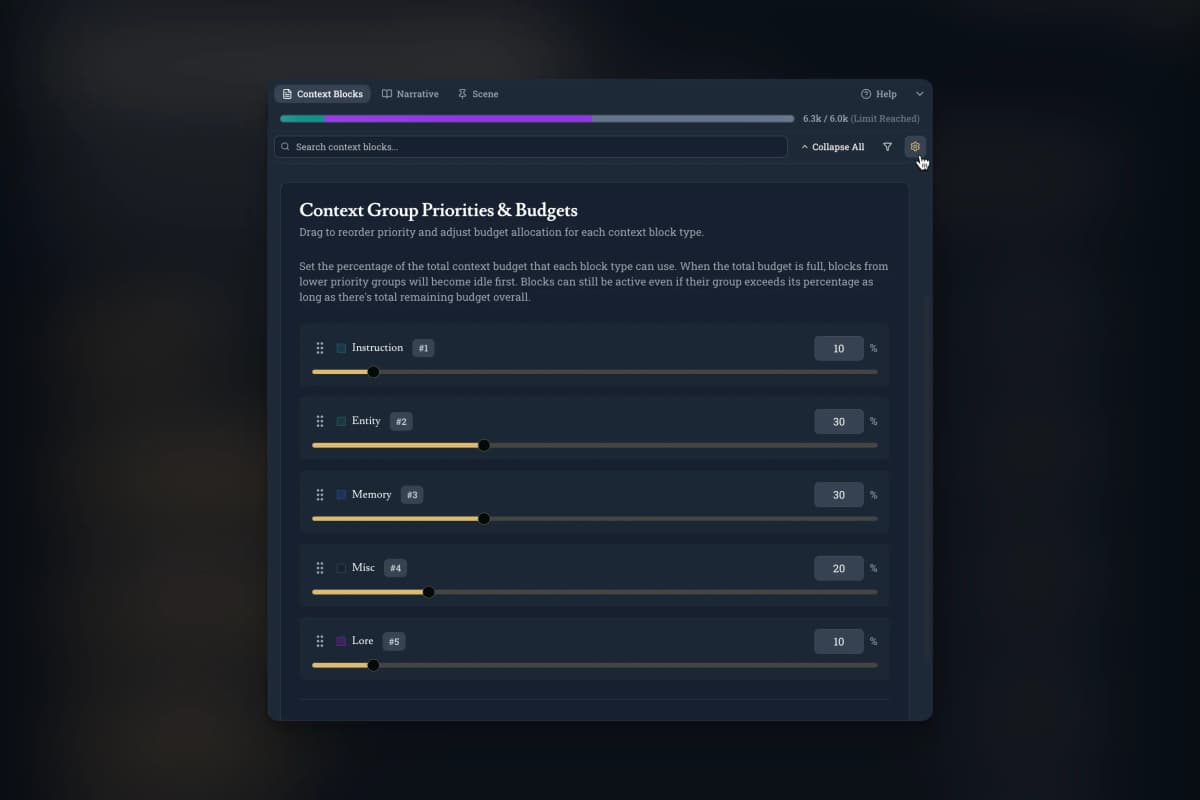Open the filter funnel icon
This screenshot has height=800, width=1200.
pyautogui.click(x=887, y=147)
